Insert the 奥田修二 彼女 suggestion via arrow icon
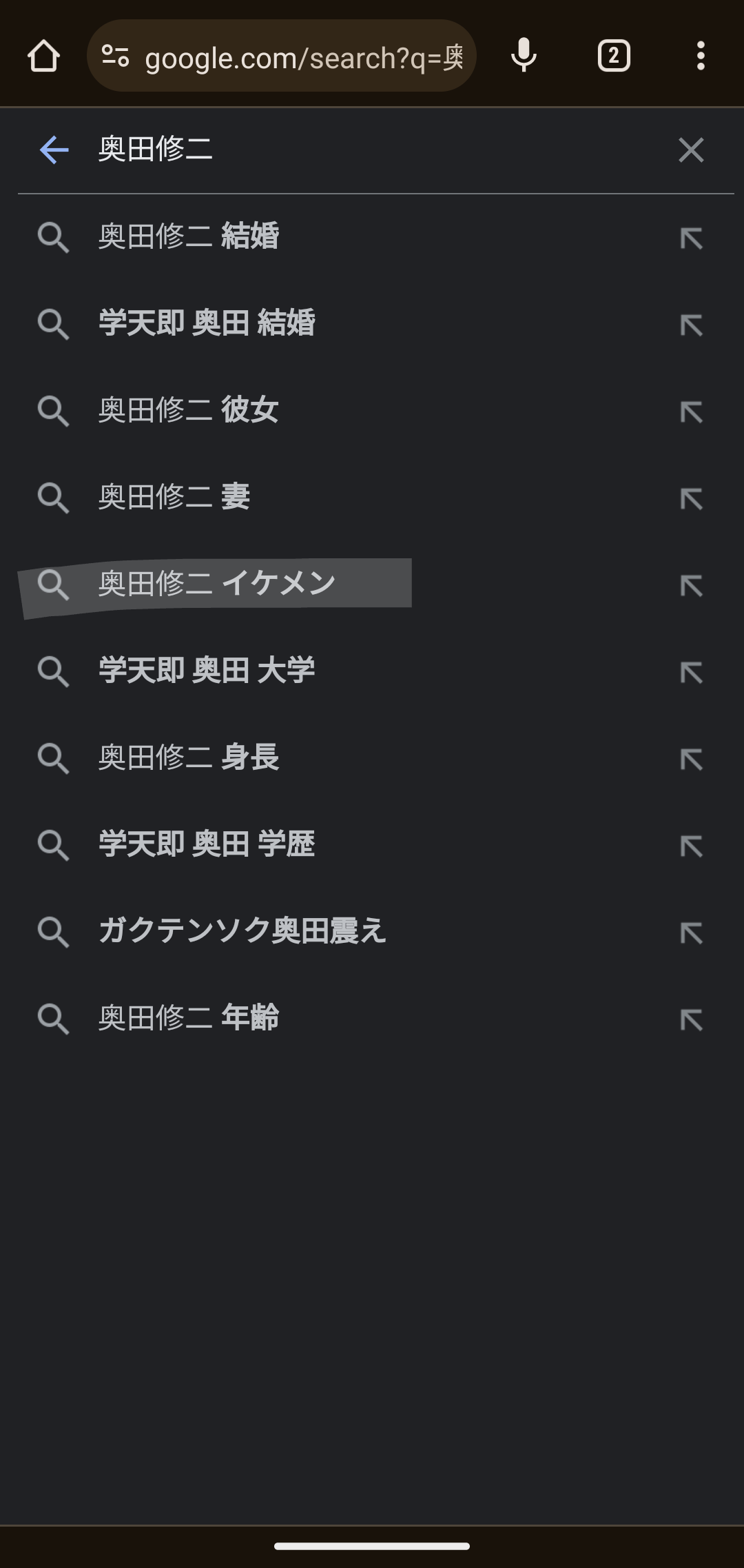 (x=692, y=412)
